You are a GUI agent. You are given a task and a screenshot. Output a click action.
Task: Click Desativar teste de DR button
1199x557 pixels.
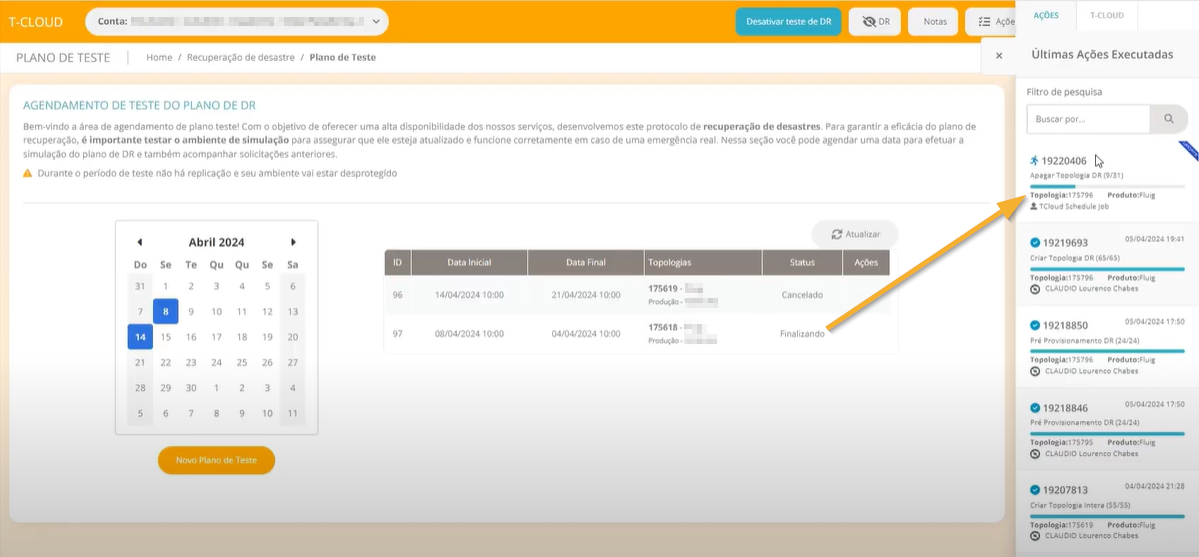(x=788, y=21)
